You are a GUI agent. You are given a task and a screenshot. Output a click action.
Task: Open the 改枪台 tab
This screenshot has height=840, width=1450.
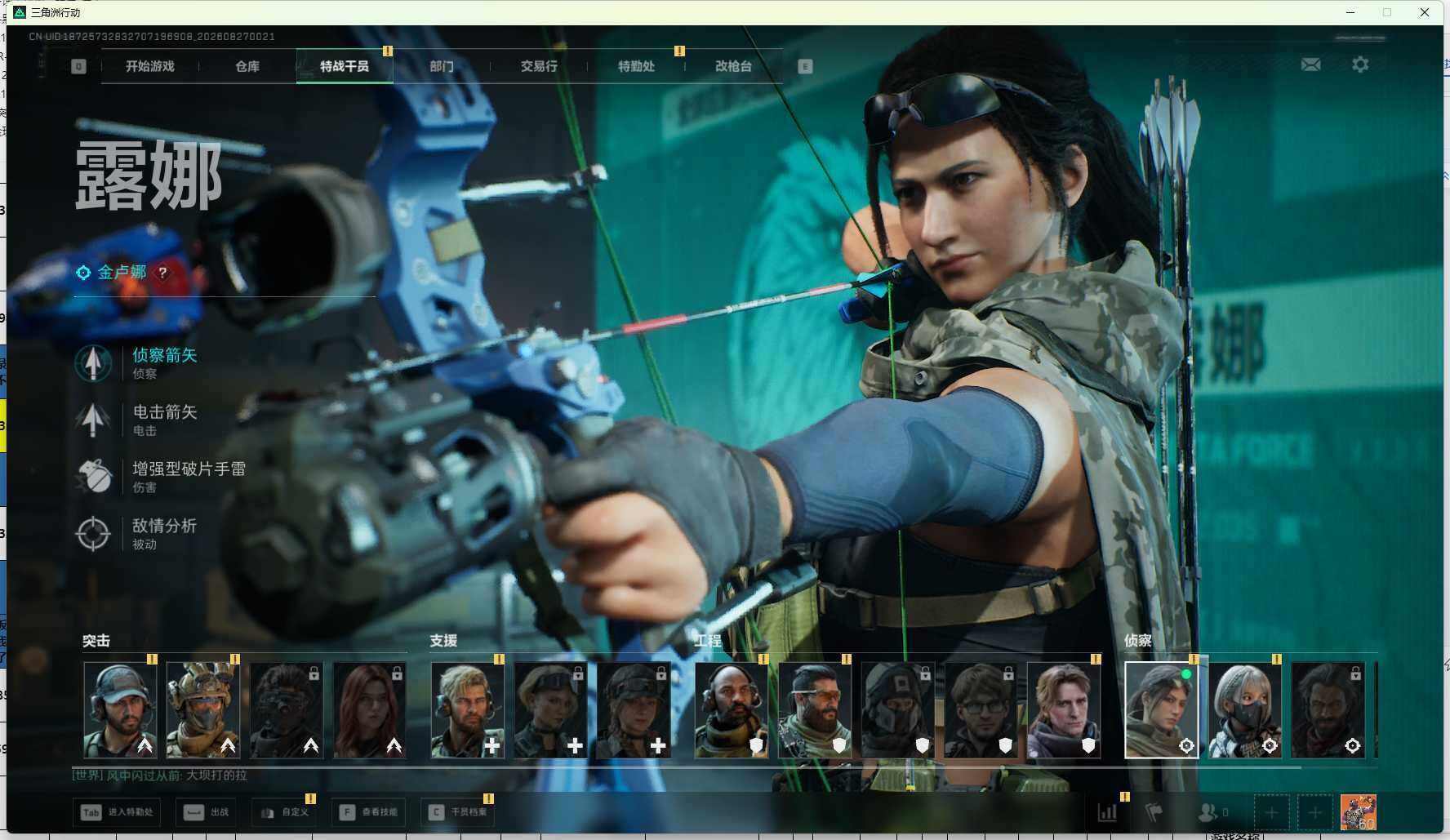click(733, 66)
